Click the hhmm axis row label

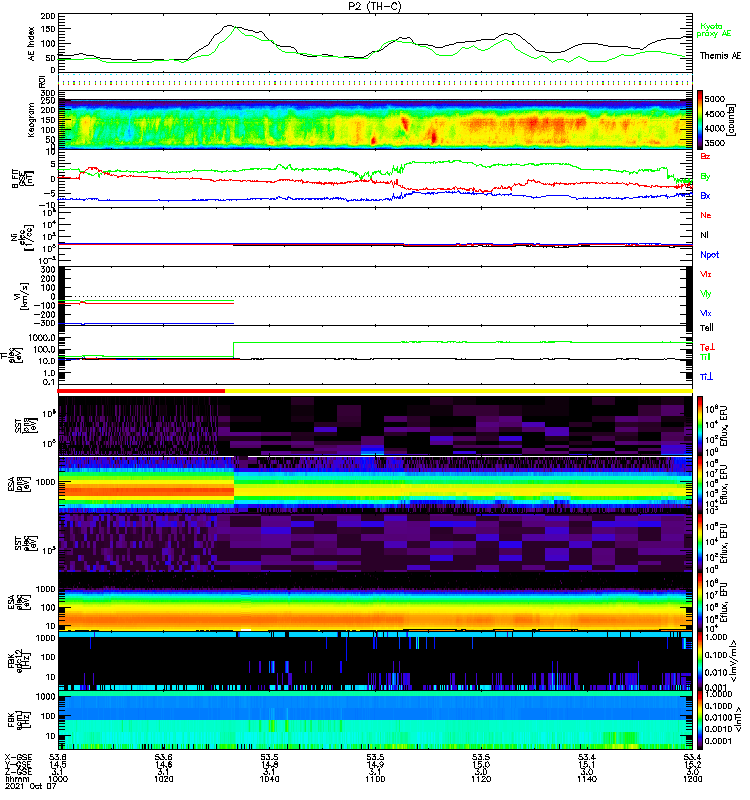15,779
